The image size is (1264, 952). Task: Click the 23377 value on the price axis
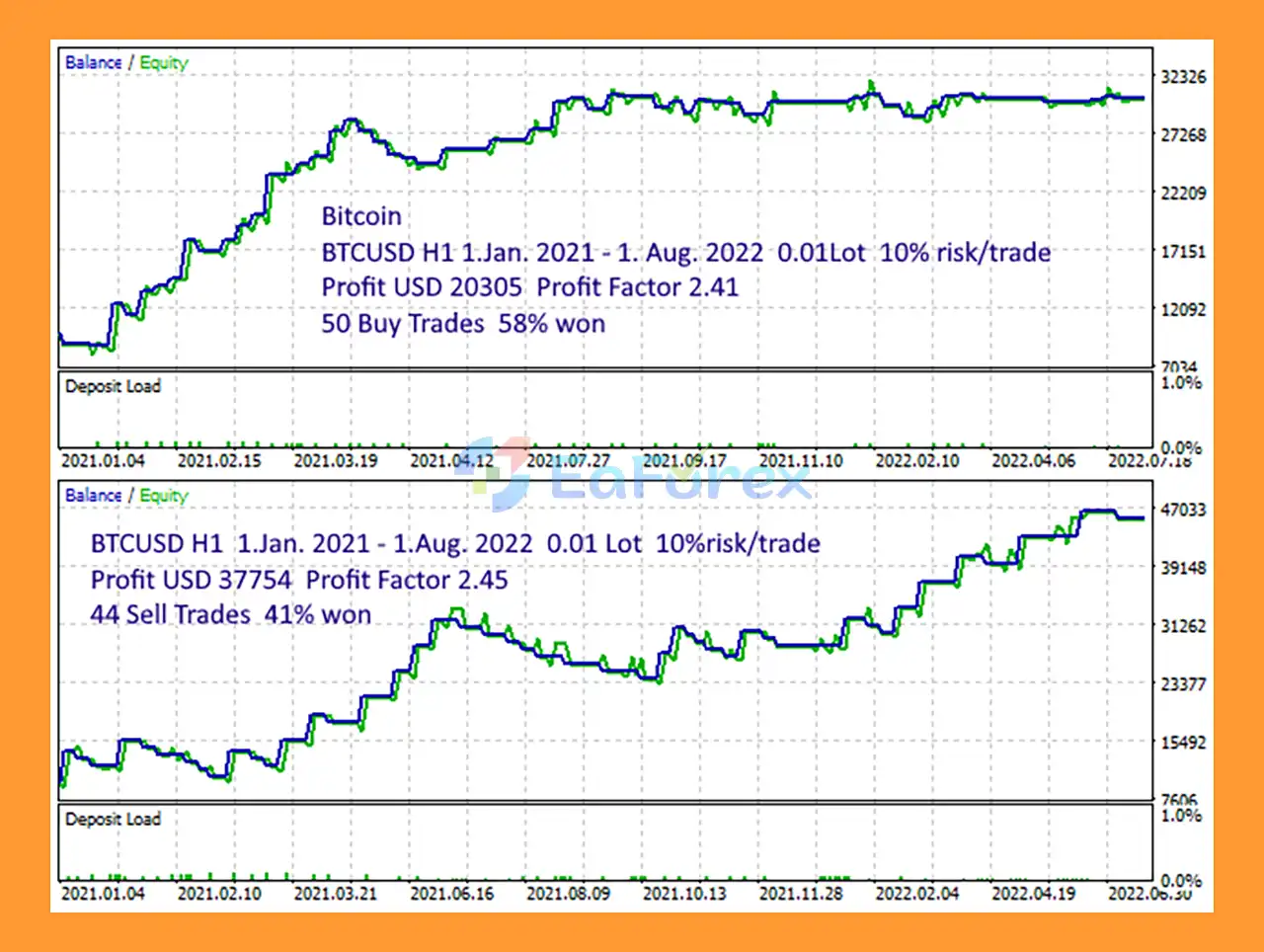coord(1183,683)
